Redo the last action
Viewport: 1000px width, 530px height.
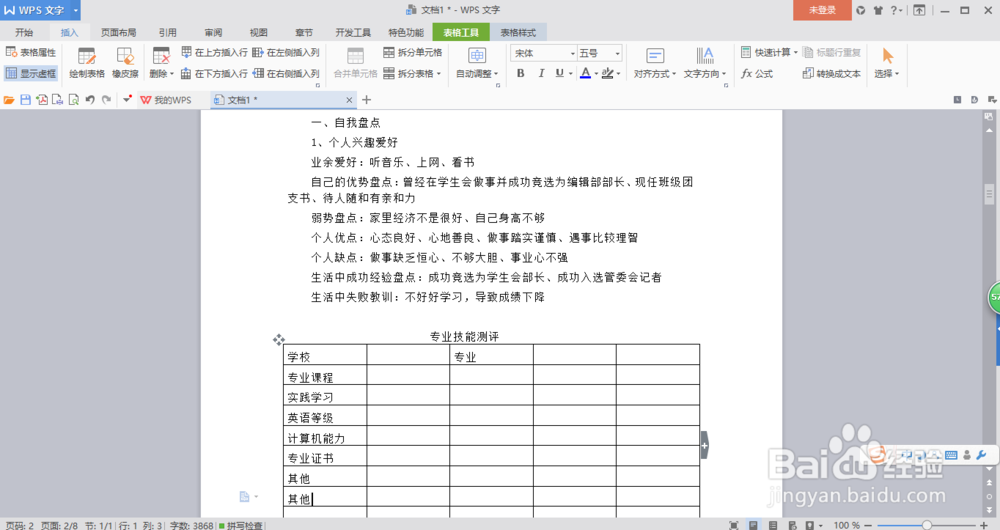(x=107, y=99)
